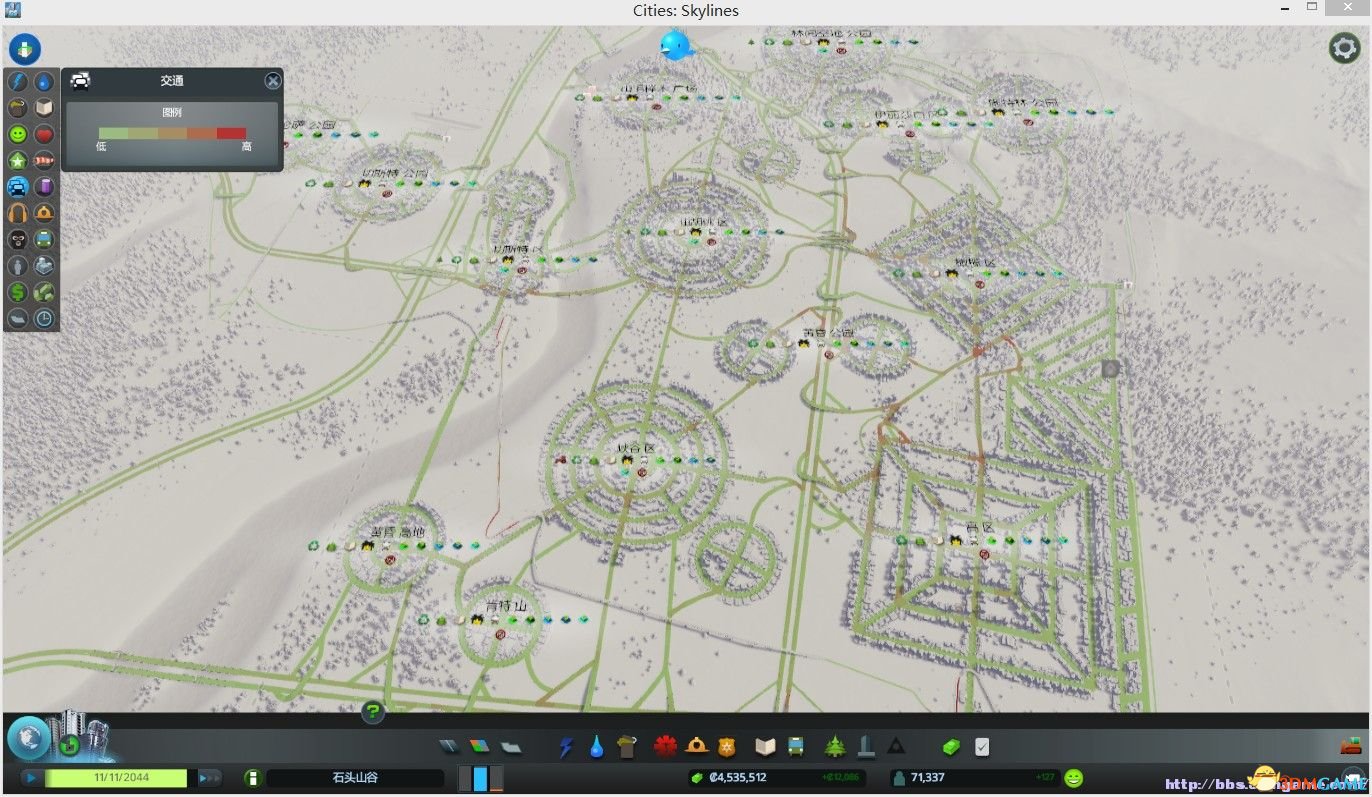The width and height of the screenshot is (1372, 797).
Task: Click the red high-traffic legend color
Action: [x=232, y=133]
